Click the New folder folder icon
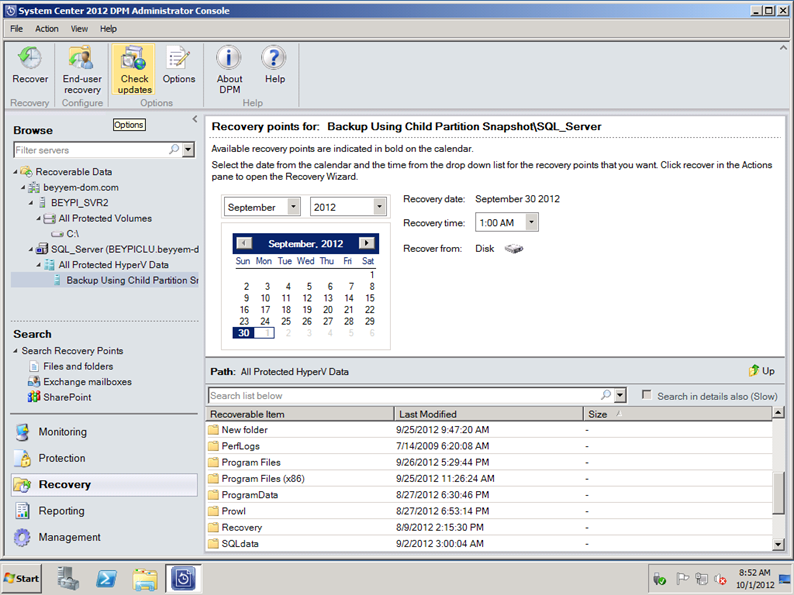 213,430
